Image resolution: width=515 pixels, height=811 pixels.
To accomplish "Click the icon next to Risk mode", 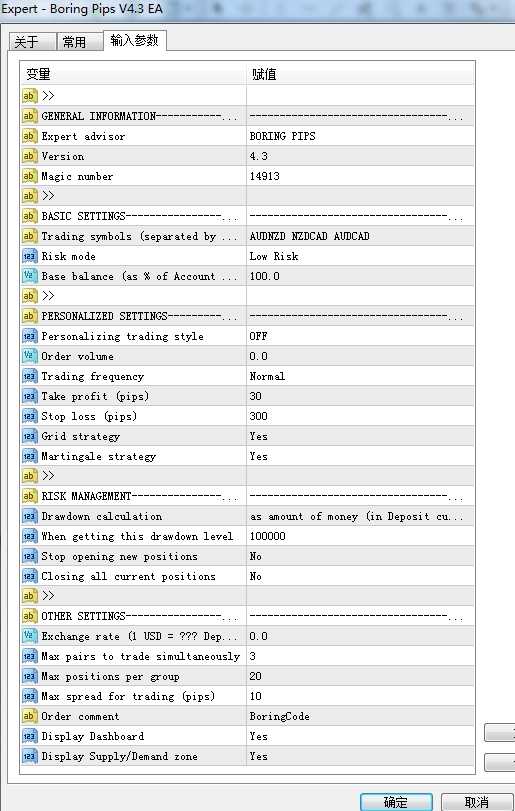I will 29,256.
